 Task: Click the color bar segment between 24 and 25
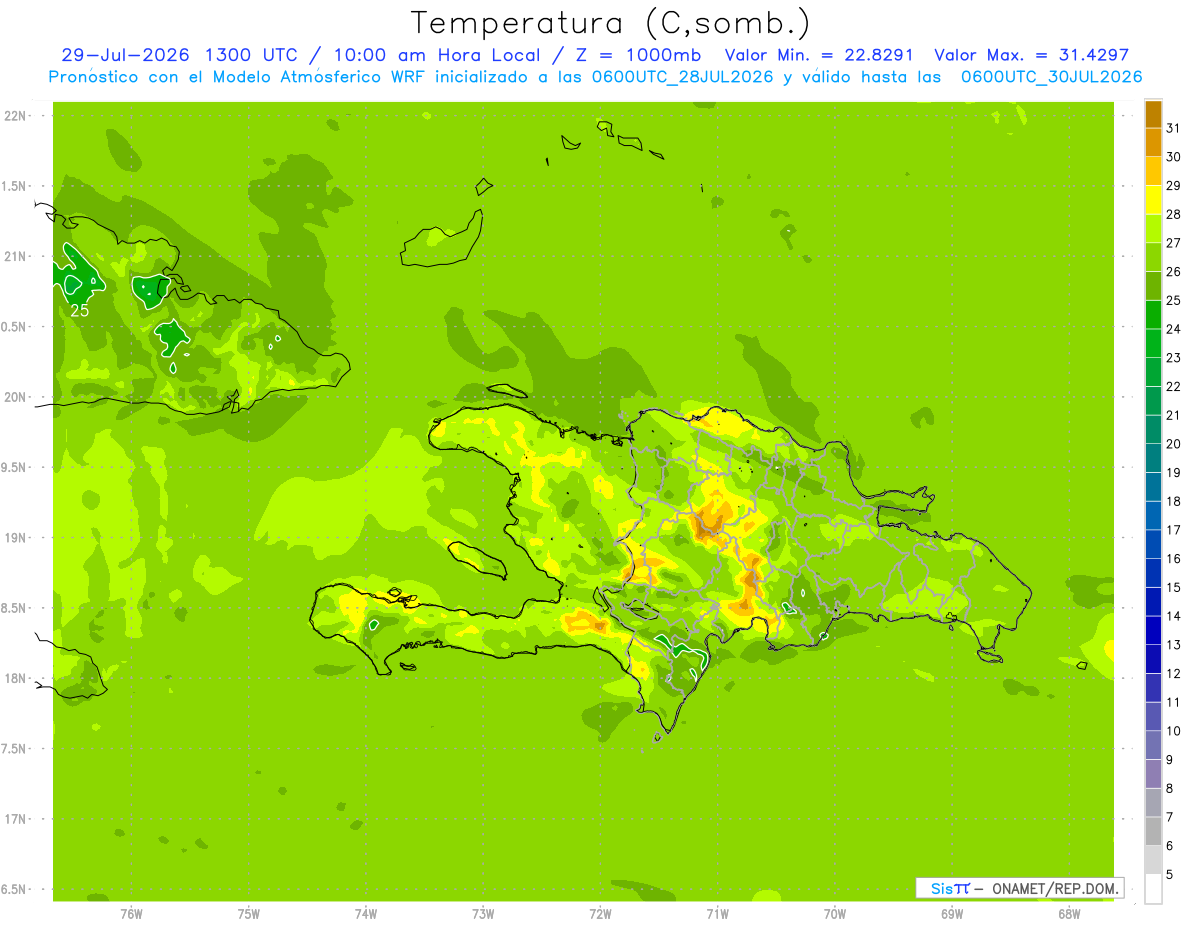pyautogui.click(x=1153, y=315)
